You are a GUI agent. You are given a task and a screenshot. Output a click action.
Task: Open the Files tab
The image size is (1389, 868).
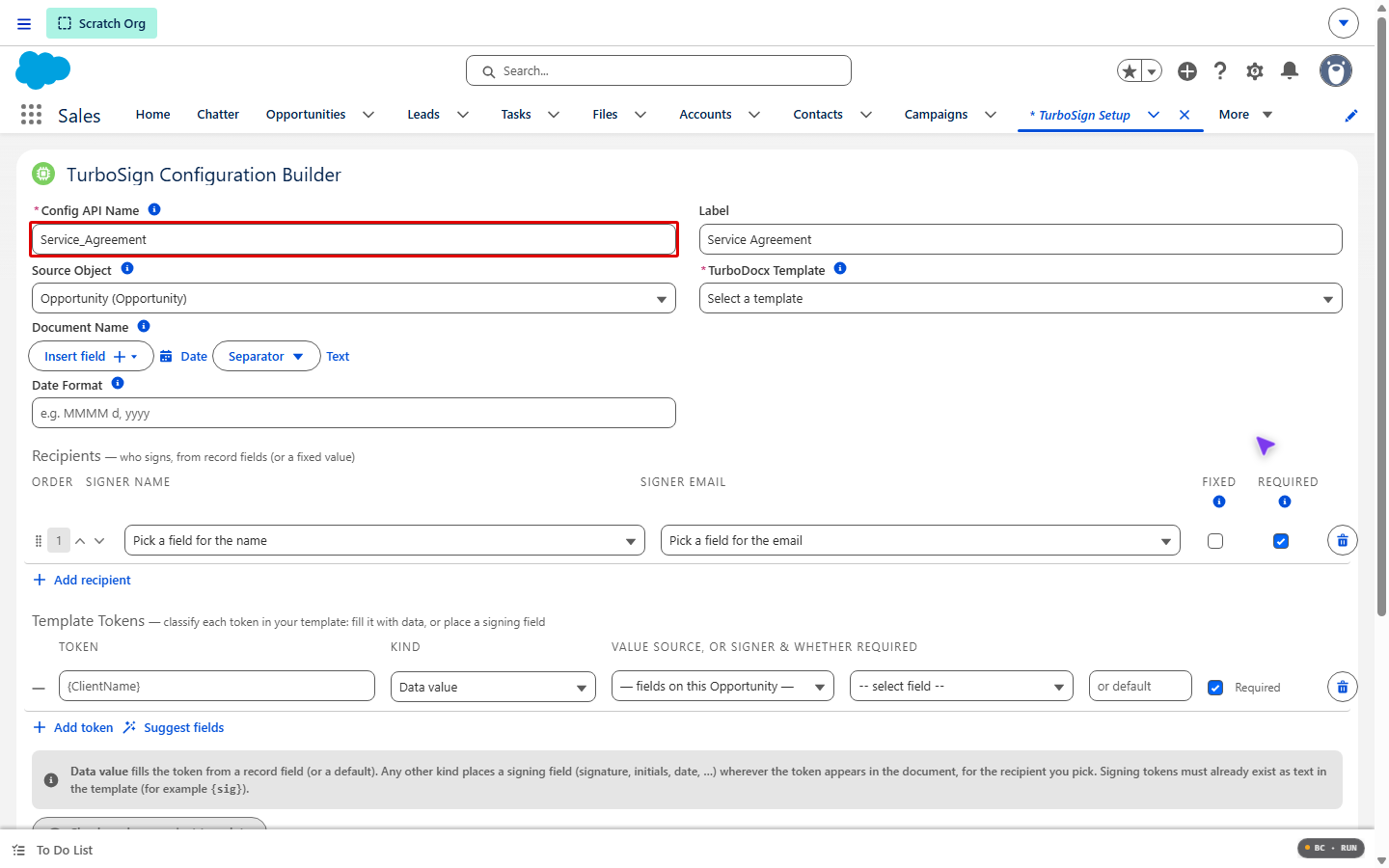605,114
